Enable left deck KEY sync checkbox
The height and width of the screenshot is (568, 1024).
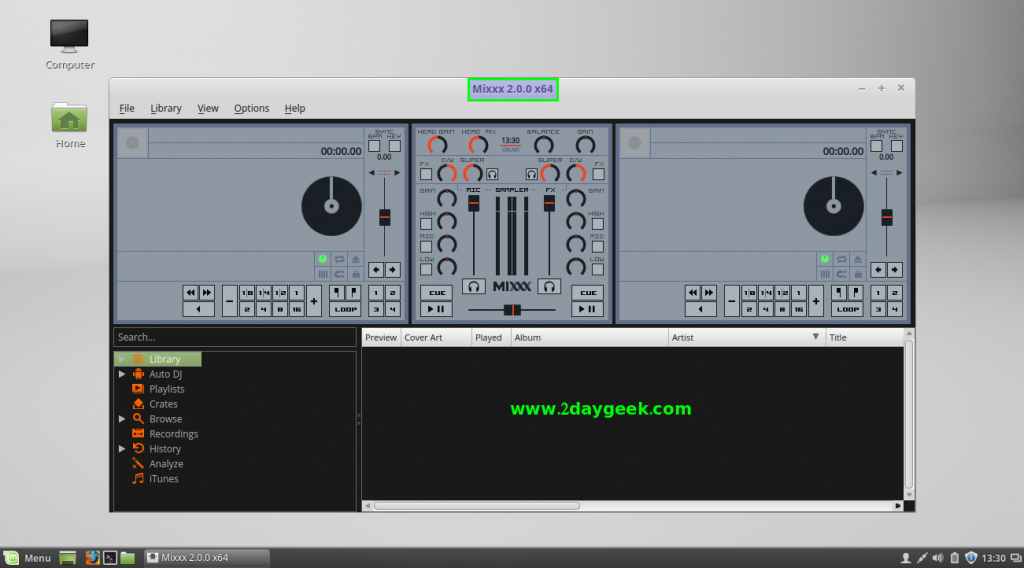click(394, 146)
